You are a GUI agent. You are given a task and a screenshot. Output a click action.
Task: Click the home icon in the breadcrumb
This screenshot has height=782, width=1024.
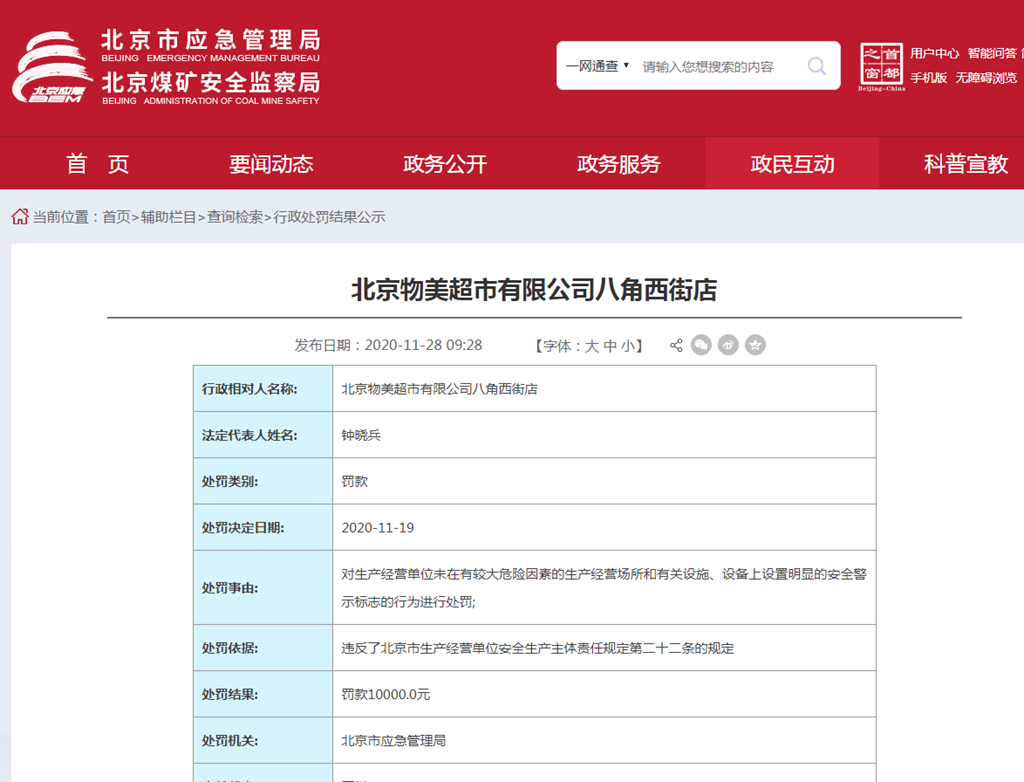coord(20,216)
